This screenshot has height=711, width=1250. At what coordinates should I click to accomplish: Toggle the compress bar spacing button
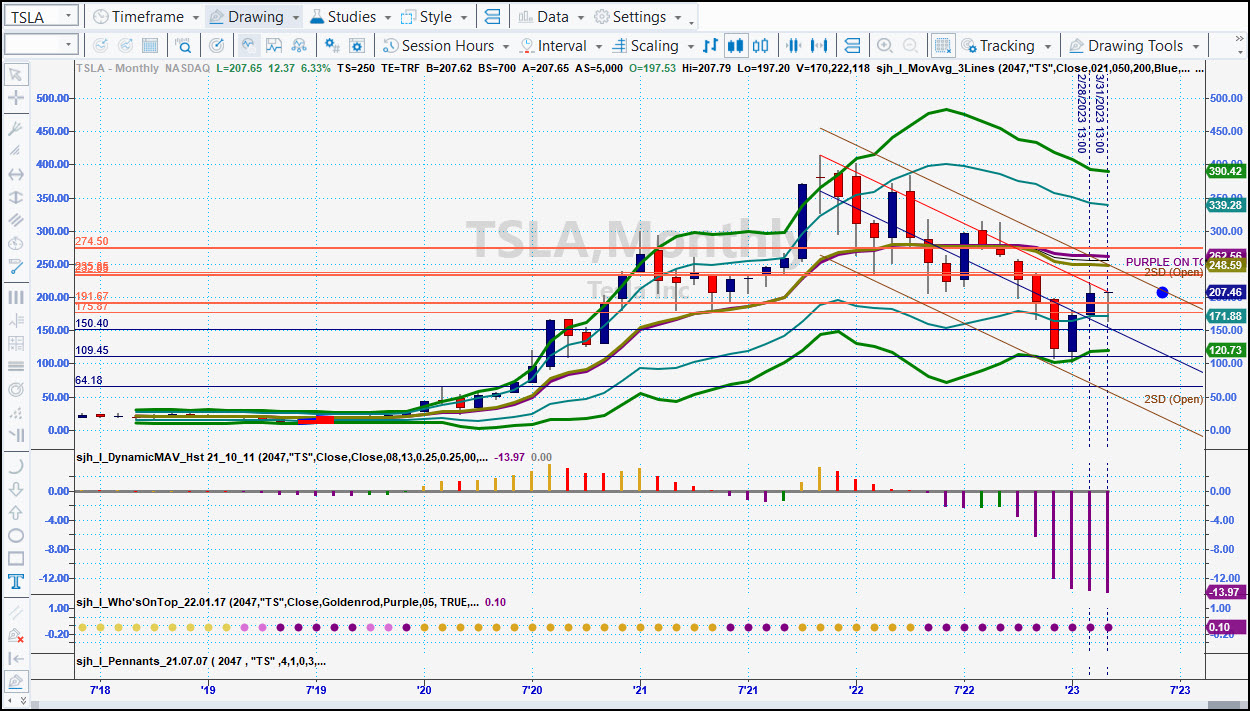pyautogui.click(x=794, y=45)
